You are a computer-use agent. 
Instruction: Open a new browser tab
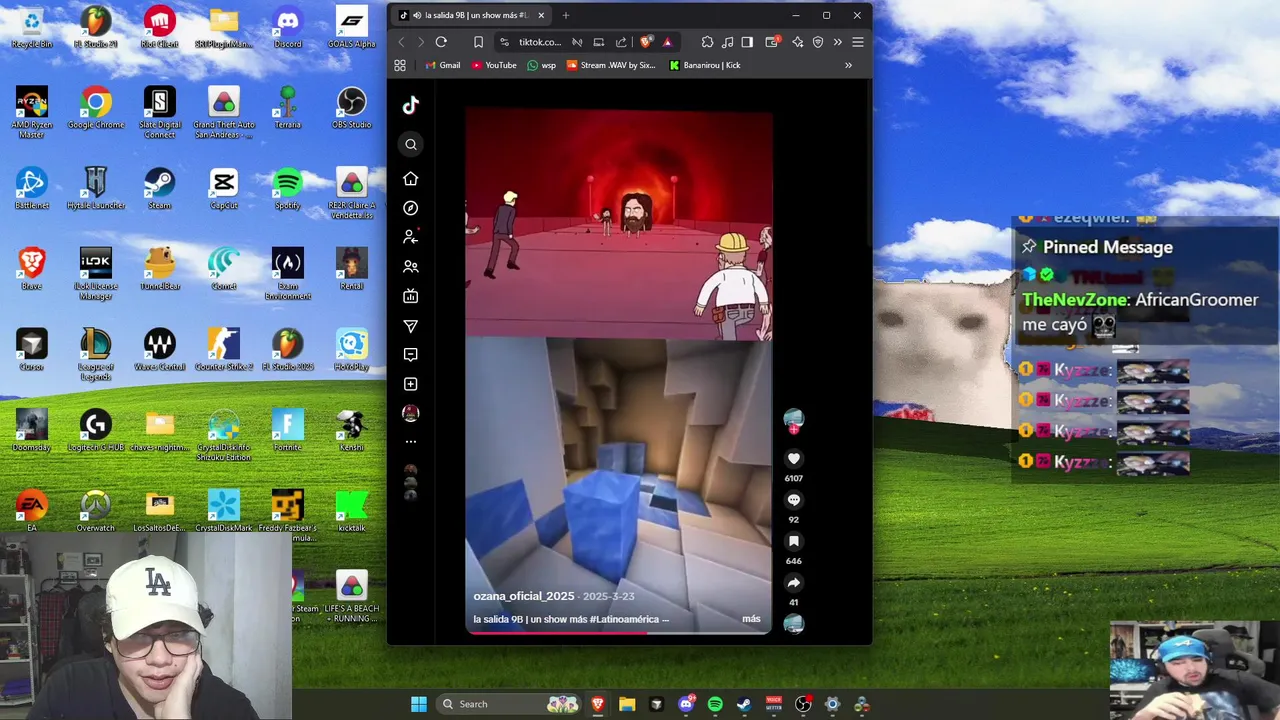pyautogui.click(x=565, y=15)
